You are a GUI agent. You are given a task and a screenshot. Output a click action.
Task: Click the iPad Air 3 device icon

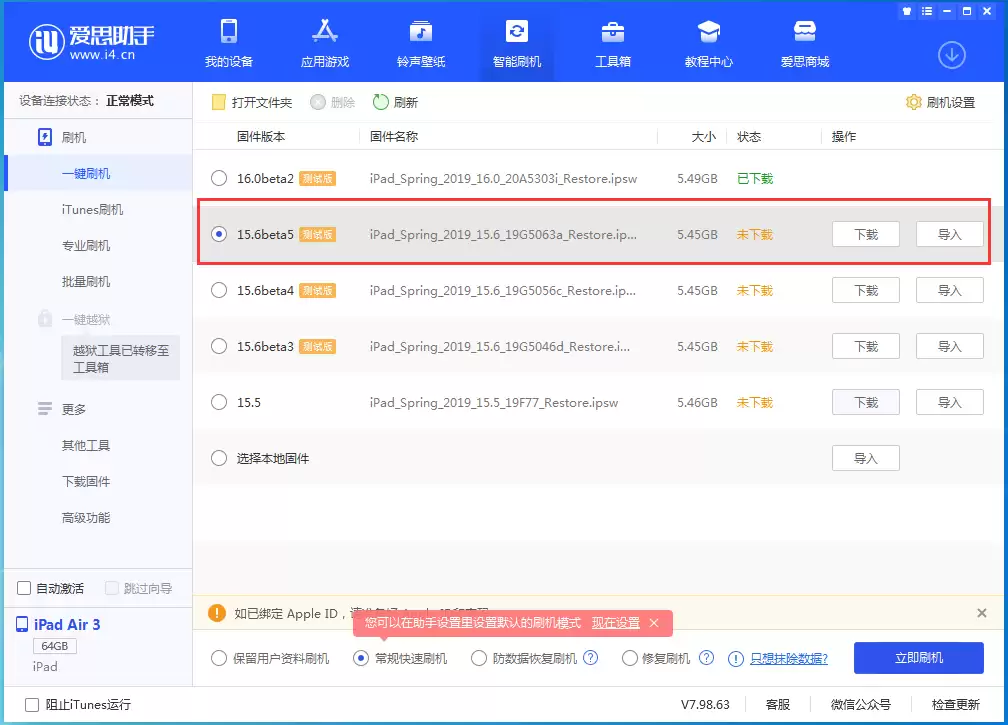pyautogui.click(x=22, y=624)
